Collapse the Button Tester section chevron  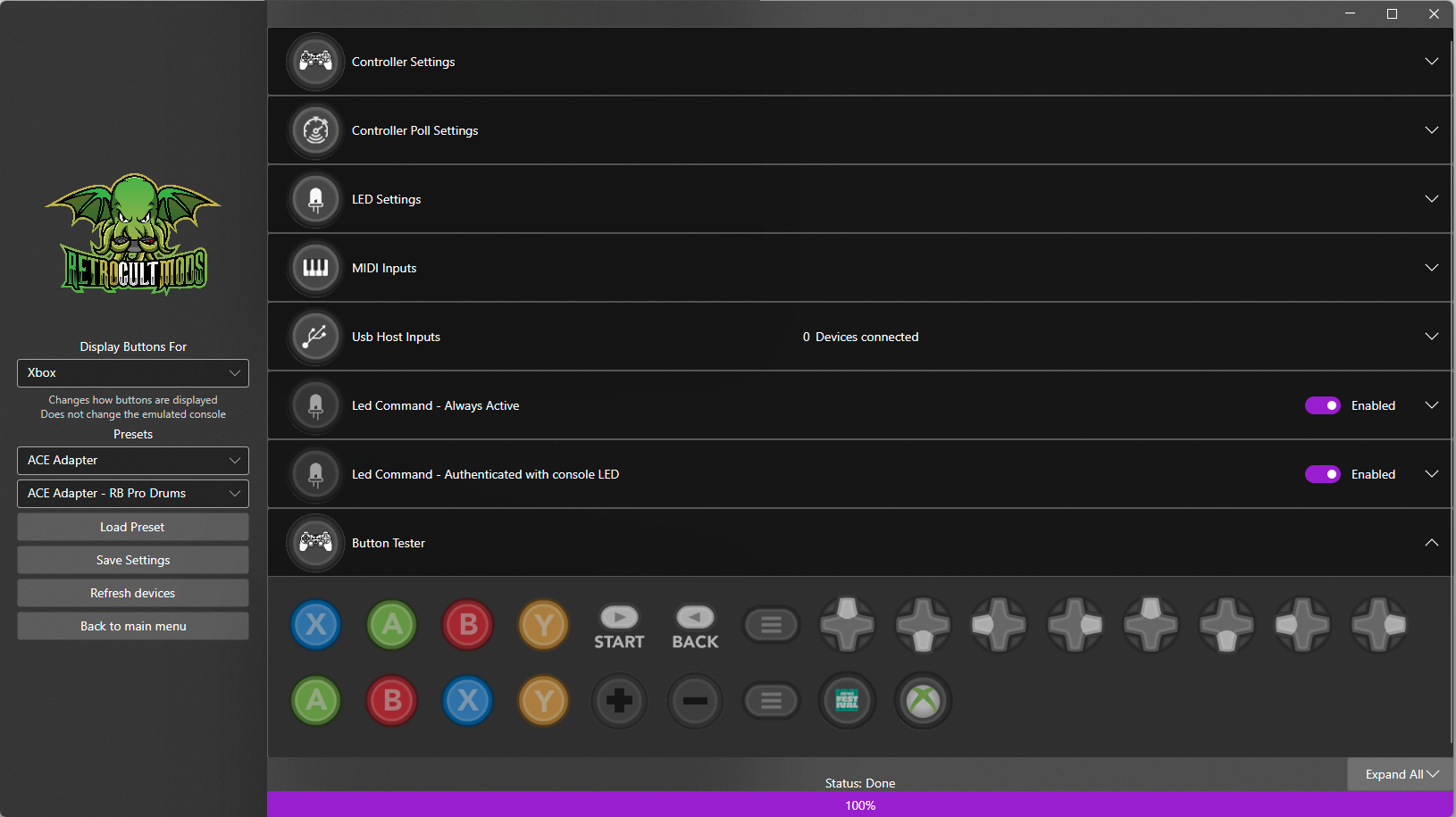[x=1431, y=543]
